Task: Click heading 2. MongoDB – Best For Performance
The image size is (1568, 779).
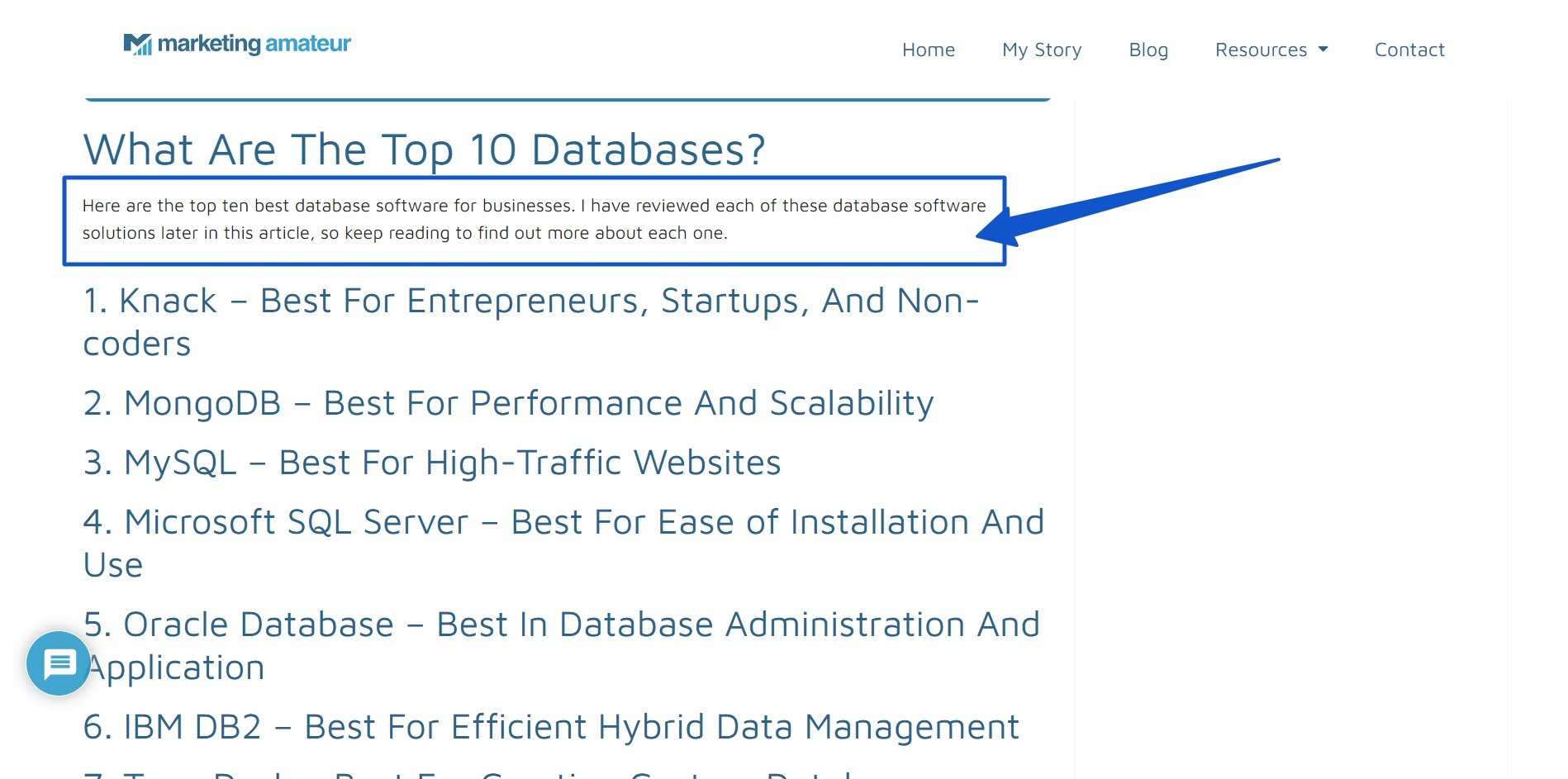Action: pos(509,403)
